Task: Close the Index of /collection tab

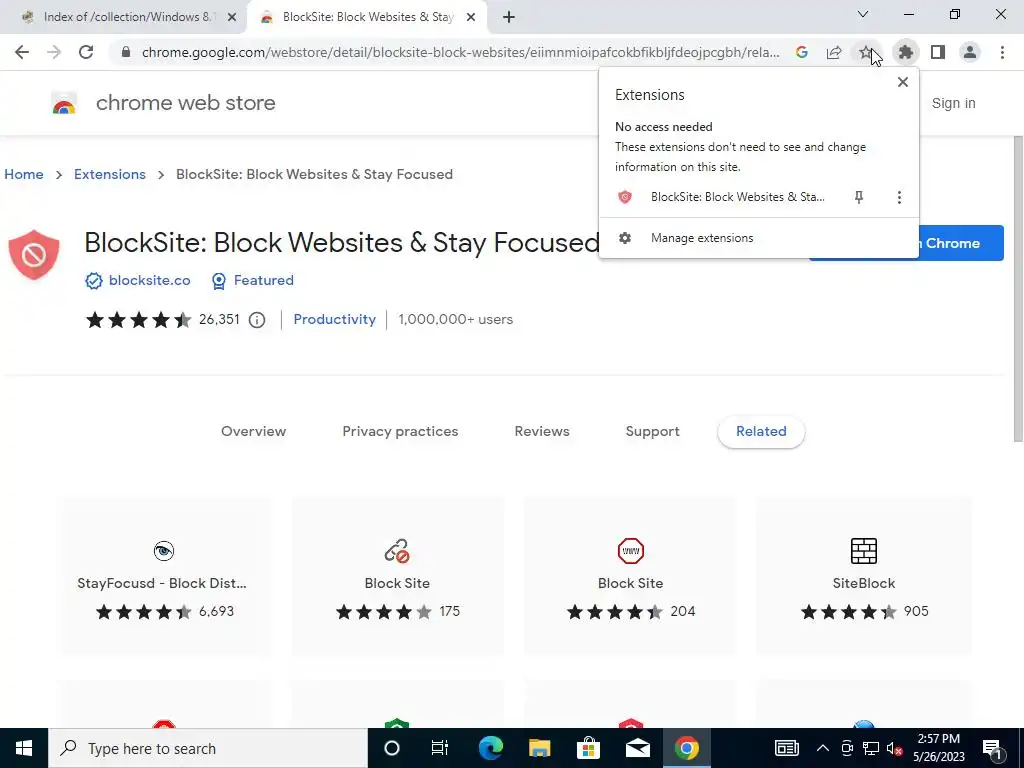Action: 232,18
